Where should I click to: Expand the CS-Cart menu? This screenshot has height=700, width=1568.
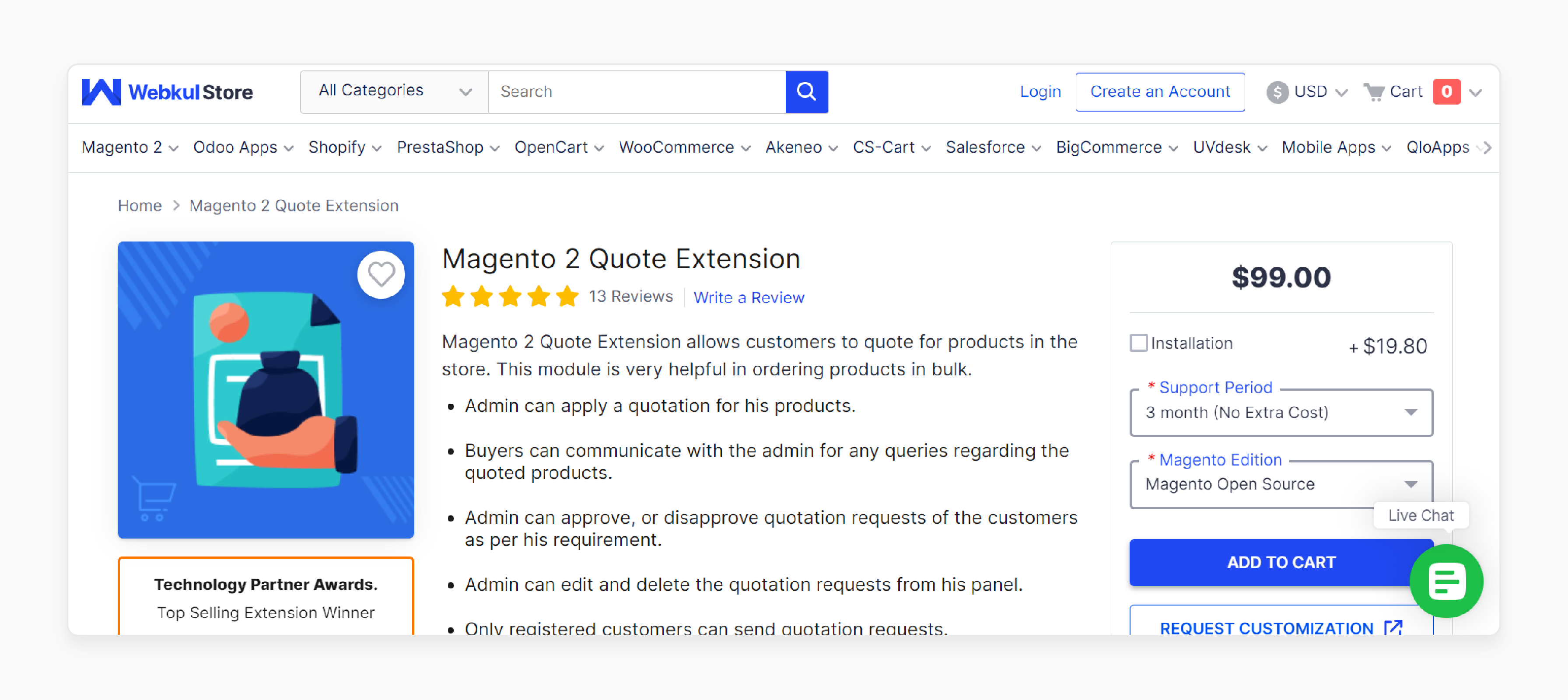point(892,147)
